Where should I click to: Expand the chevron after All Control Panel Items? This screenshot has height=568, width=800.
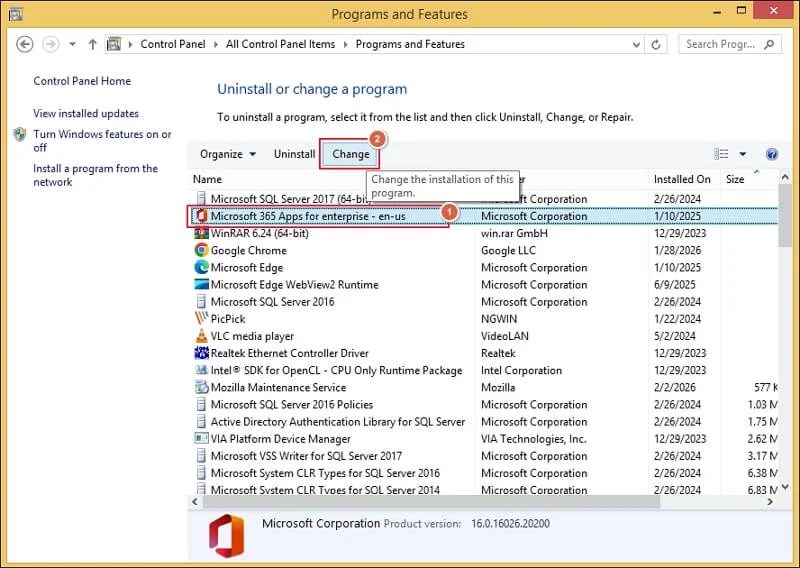click(x=345, y=44)
